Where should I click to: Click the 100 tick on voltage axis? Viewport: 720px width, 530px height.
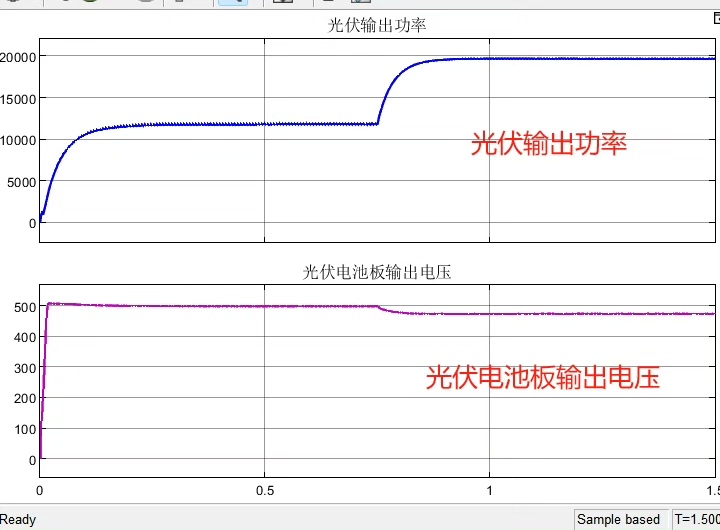tap(25, 429)
